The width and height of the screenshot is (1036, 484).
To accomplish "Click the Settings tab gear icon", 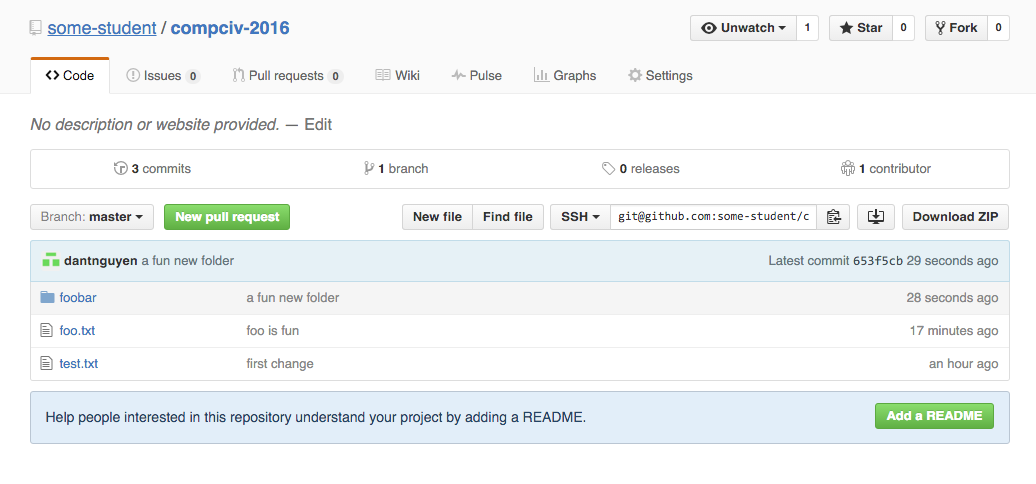I will 635,76.
